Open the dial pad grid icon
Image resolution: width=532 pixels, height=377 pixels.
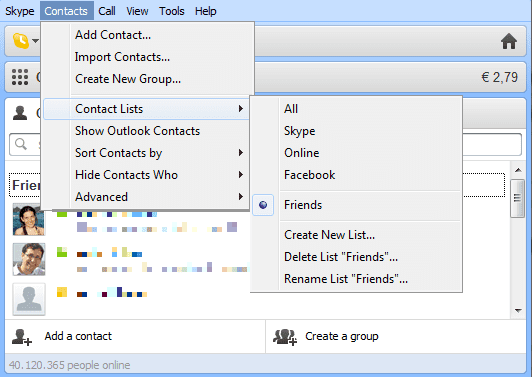[20, 77]
